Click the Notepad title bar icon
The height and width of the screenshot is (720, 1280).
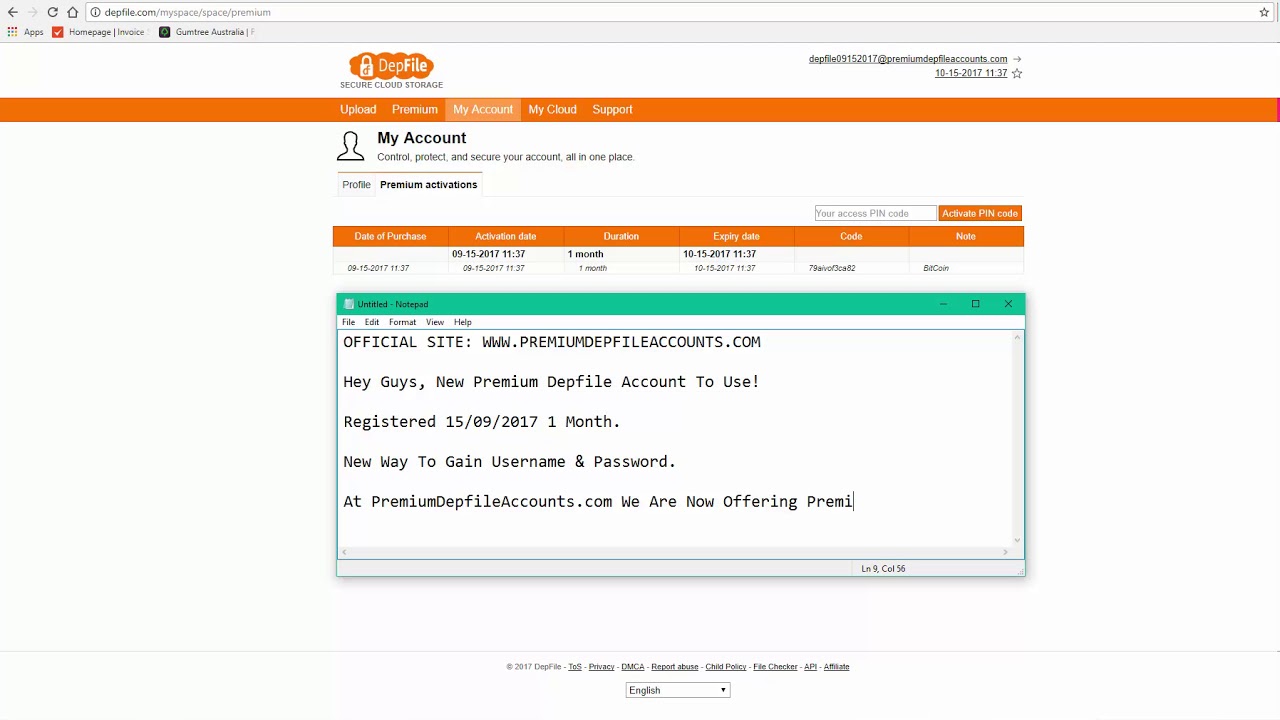click(x=348, y=304)
